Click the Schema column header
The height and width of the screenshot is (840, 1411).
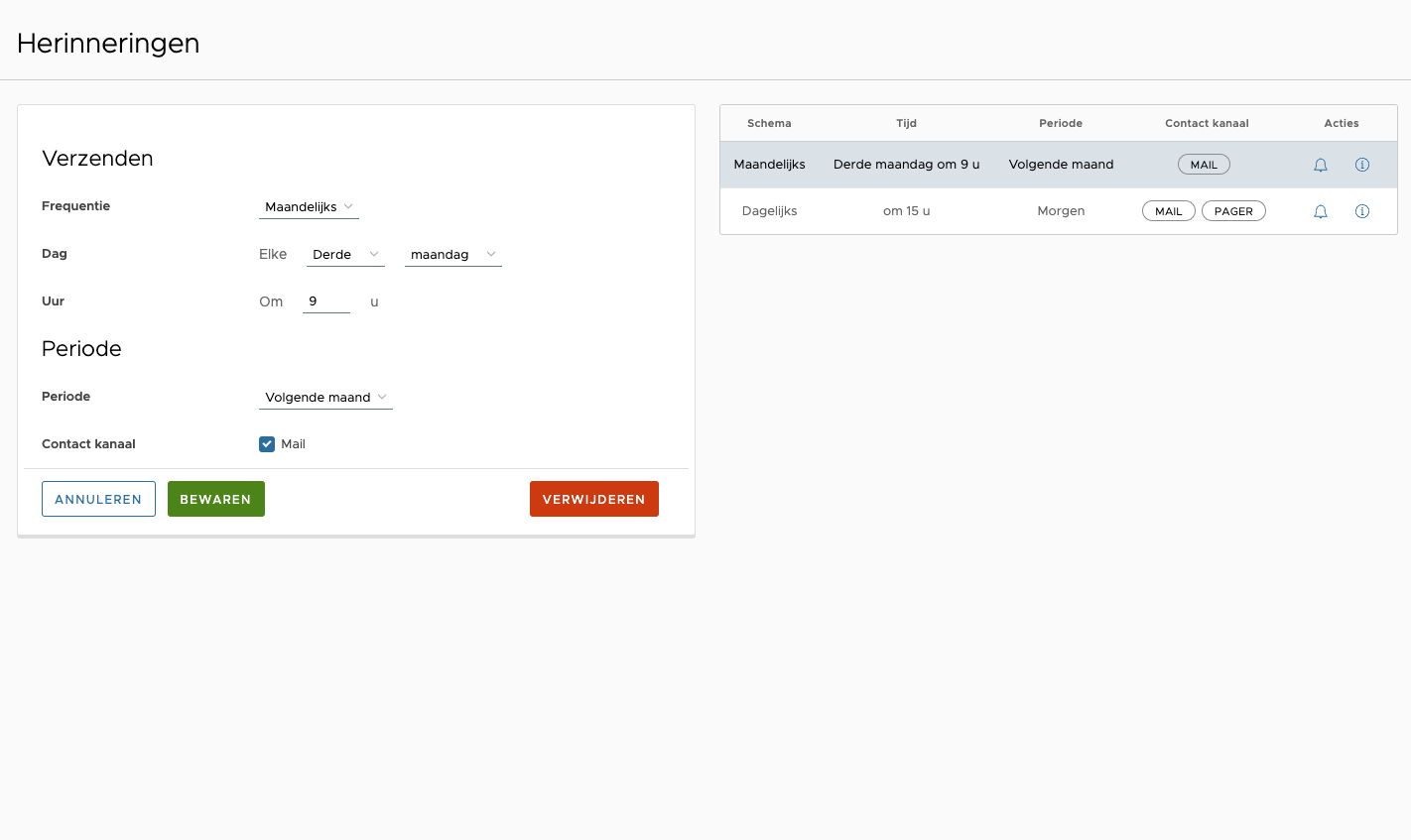point(769,123)
